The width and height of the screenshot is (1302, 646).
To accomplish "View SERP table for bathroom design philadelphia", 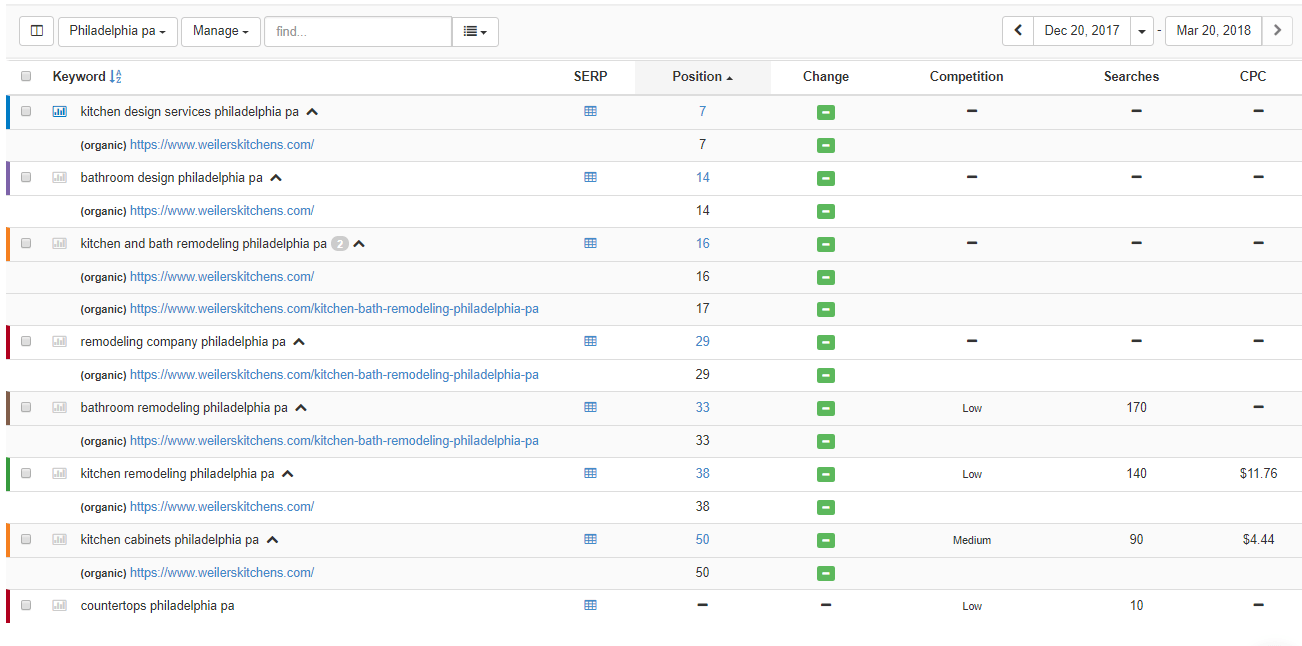I will pos(590,177).
